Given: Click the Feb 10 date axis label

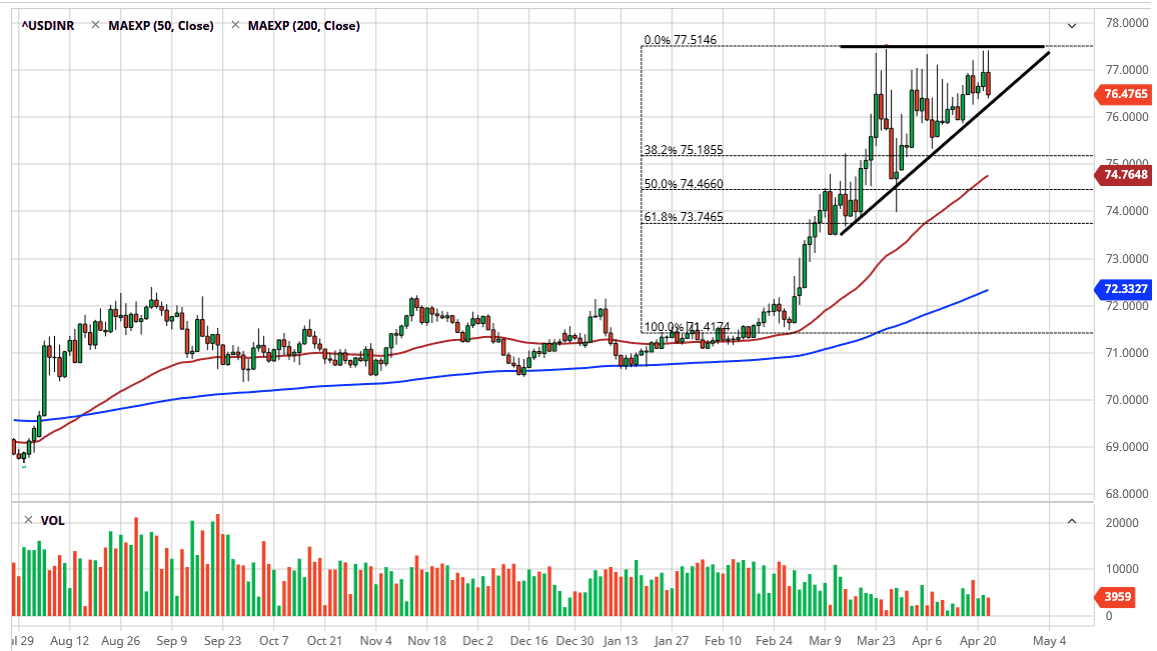Looking at the screenshot, I should point(722,641).
